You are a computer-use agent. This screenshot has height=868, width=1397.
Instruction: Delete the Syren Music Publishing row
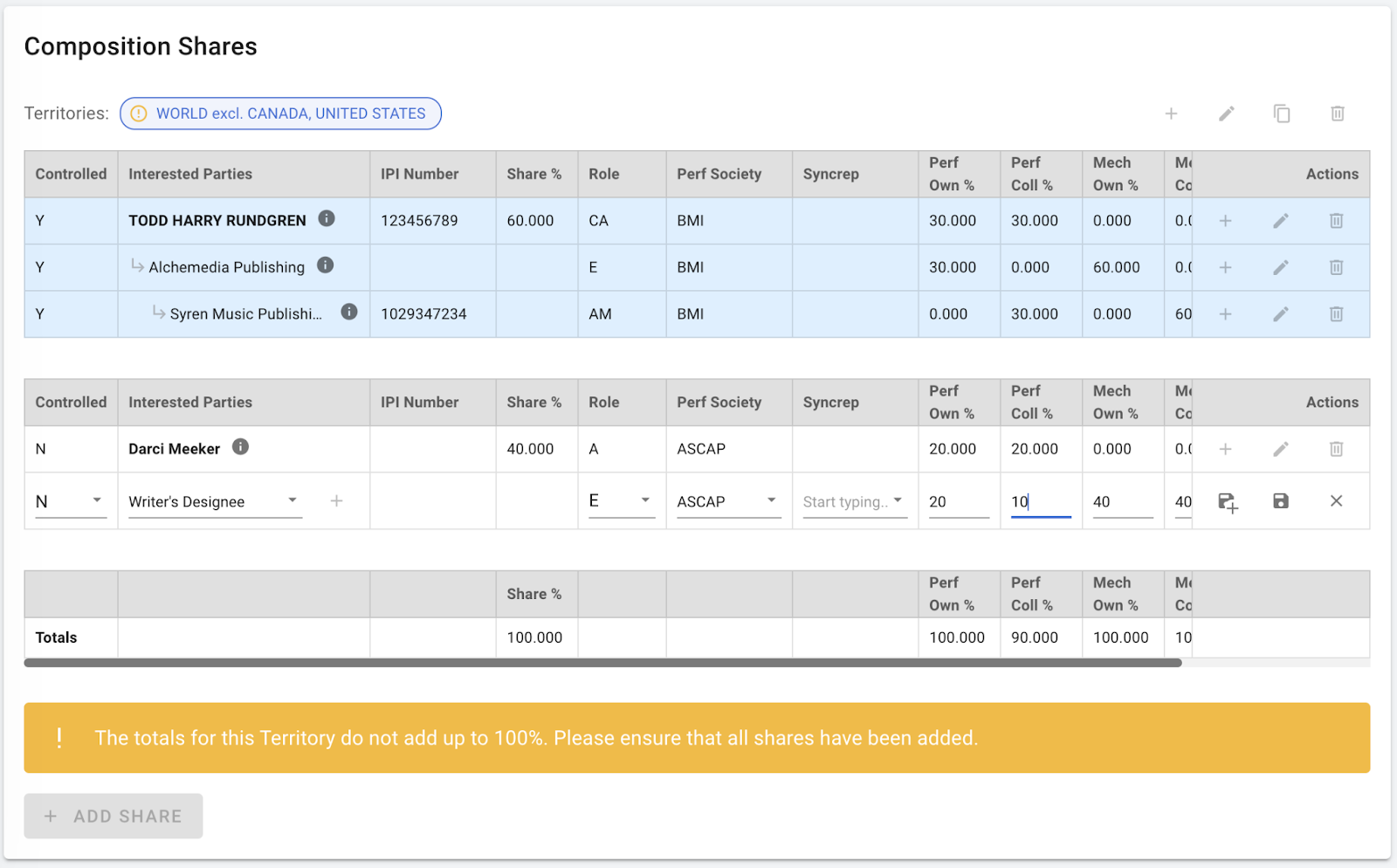point(1336,313)
